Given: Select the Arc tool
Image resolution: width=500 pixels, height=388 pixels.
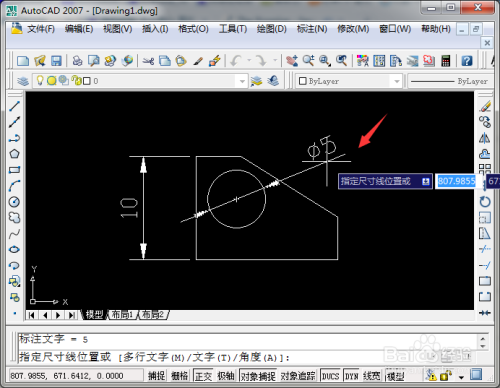Looking at the screenshot, I should coord(14,186).
